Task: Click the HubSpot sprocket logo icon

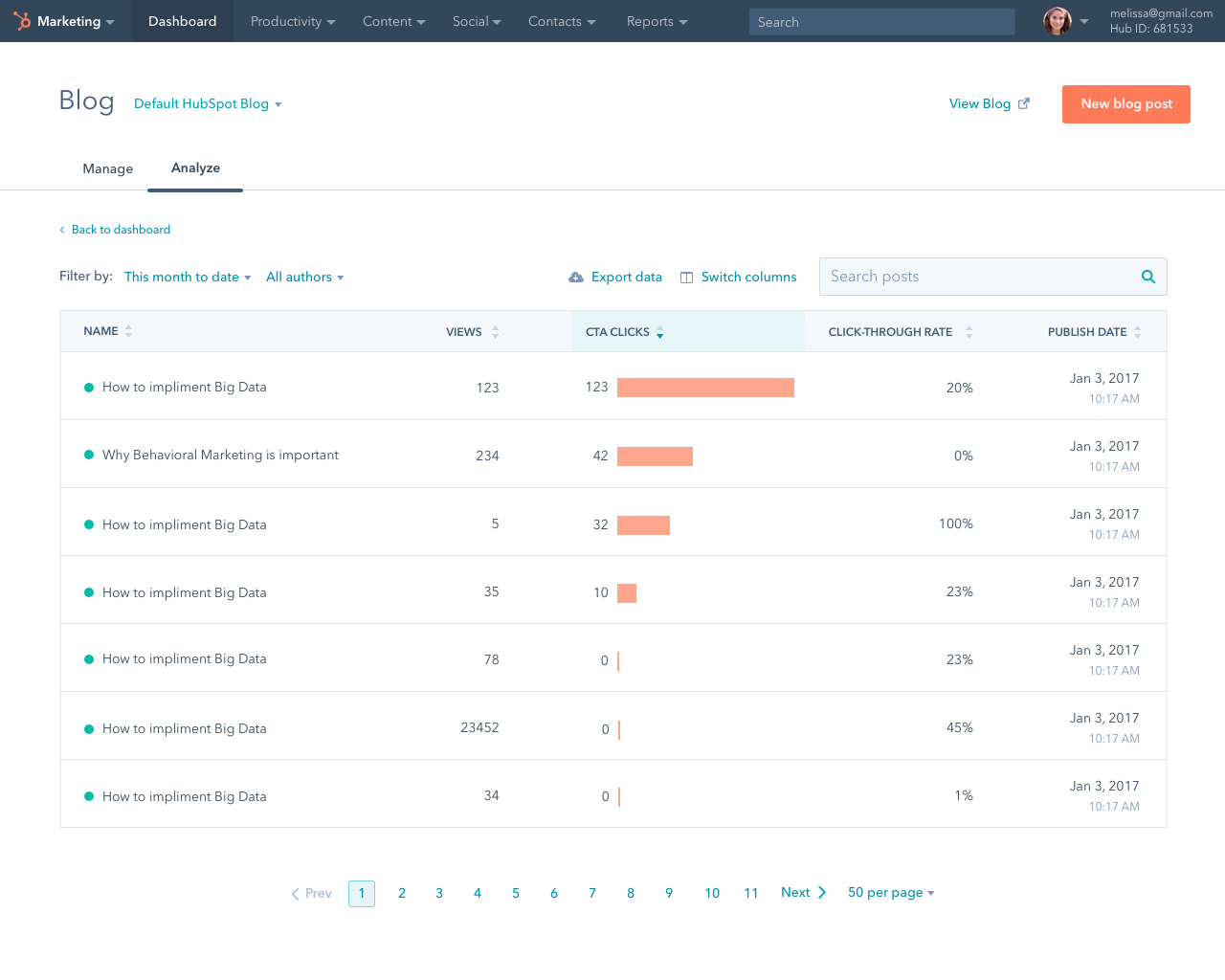Action: point(22,21)
